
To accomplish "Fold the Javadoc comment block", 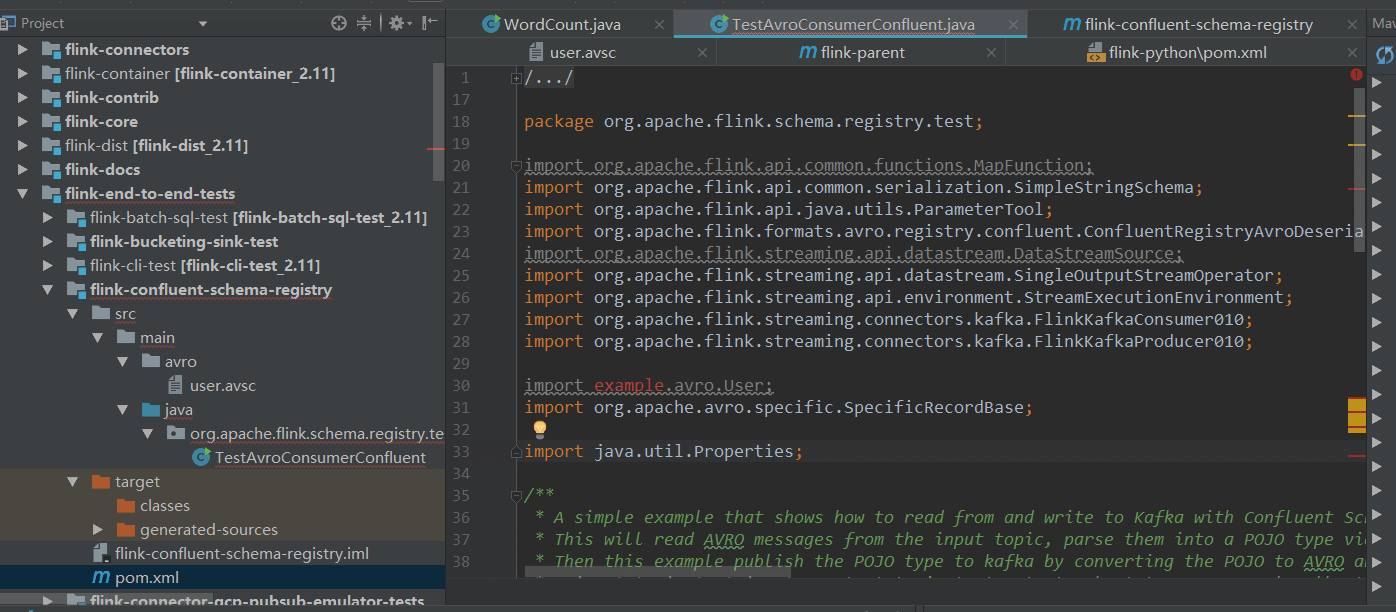I will click(x=516, y=495).
